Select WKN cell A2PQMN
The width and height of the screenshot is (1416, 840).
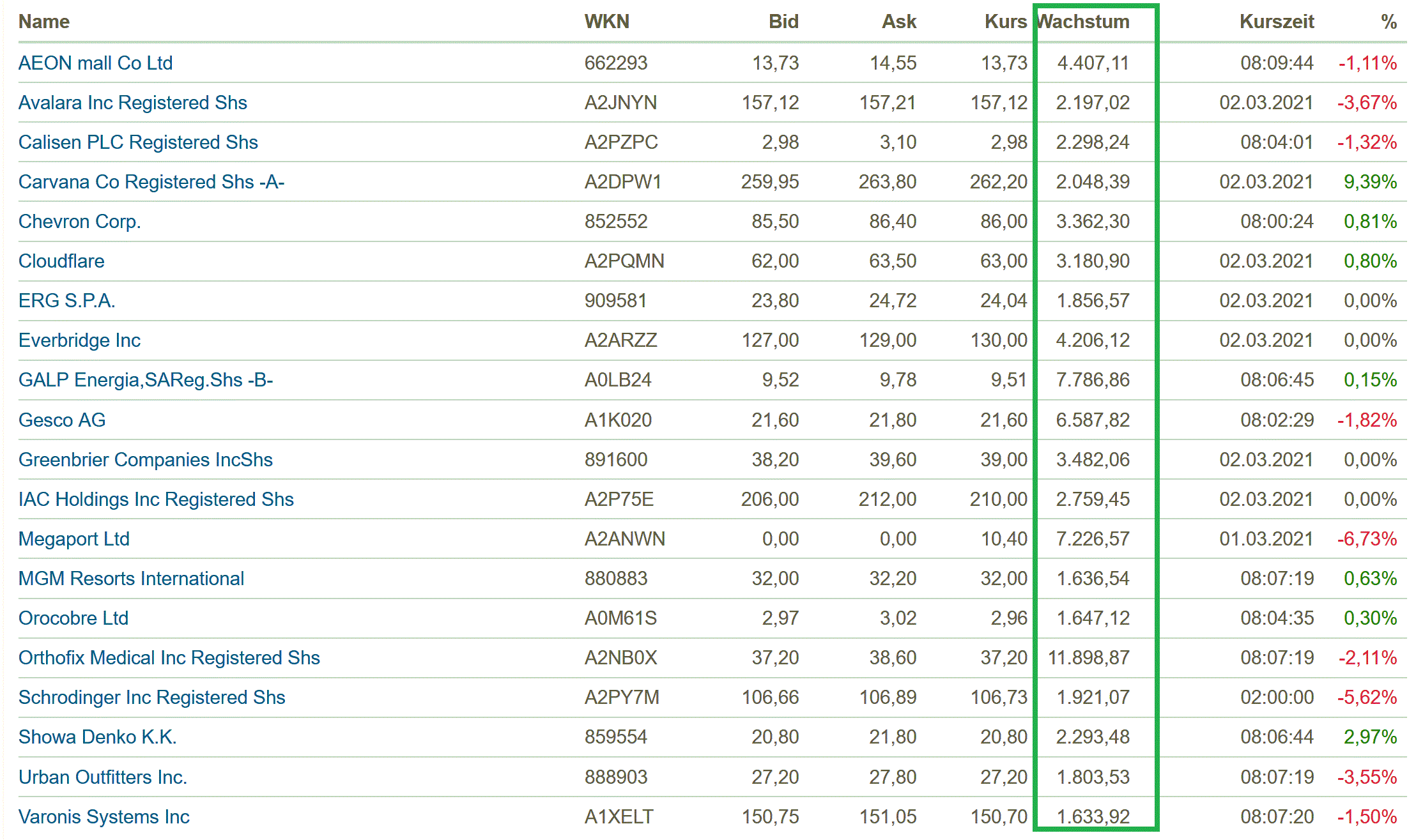point(624,261)
